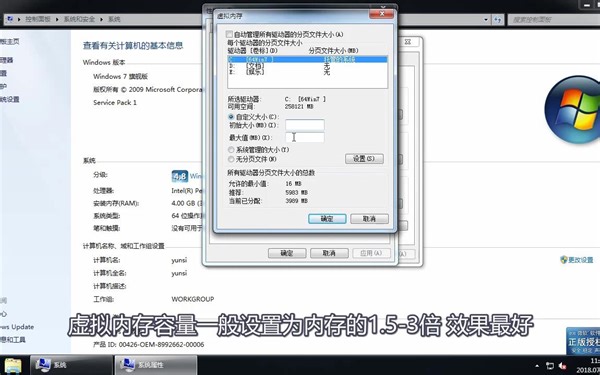The width and height of the screenshot is (600, 375).
Task: Click initial size (MB) input field
Action: coord(305,125)
